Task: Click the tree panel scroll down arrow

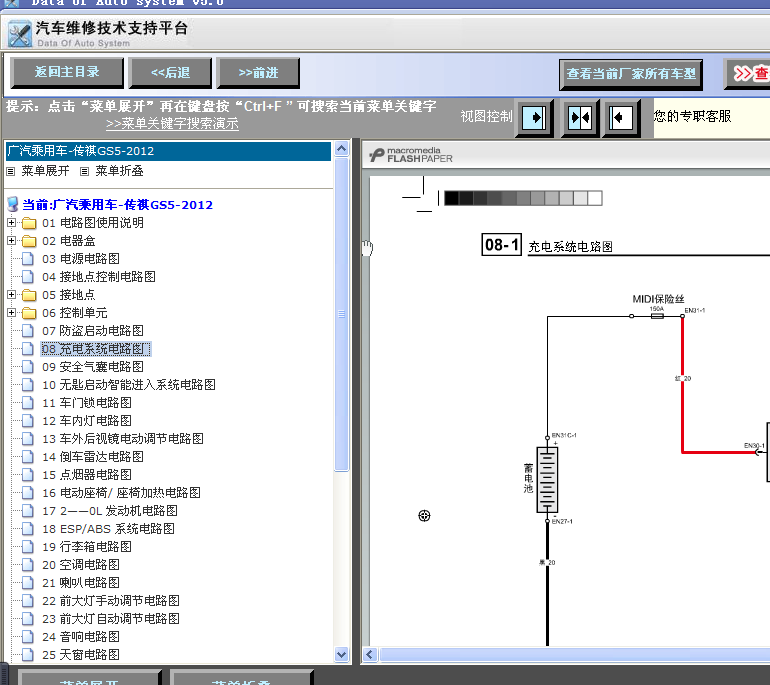Action: pos(342,655)
